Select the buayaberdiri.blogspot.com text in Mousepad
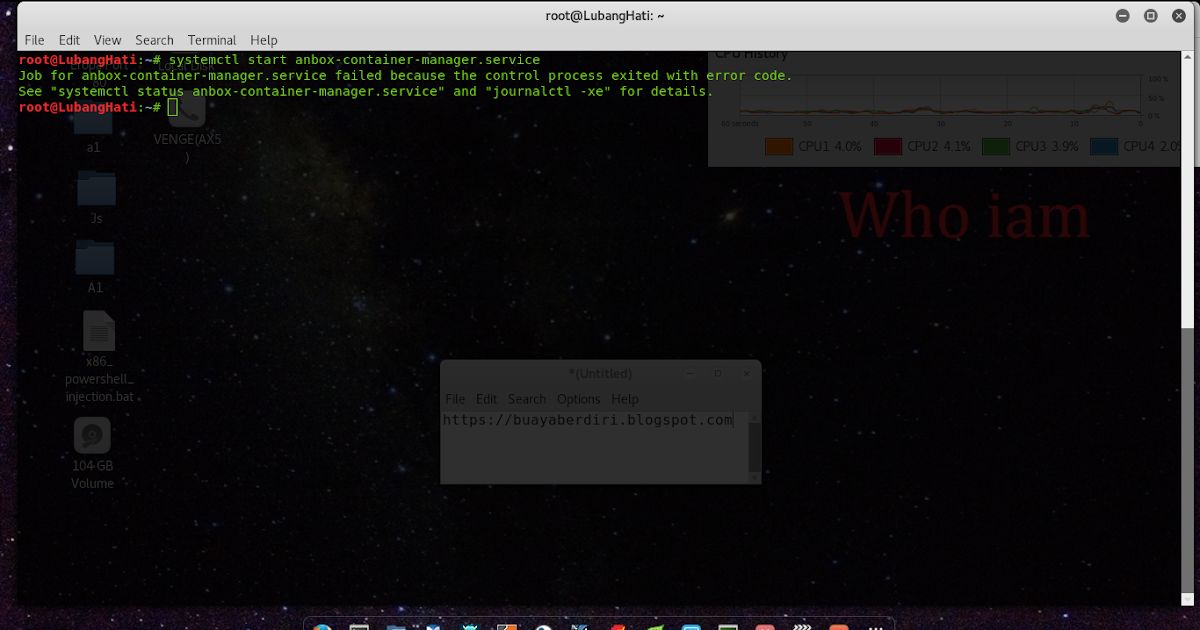This screenshot has width=1200, height=630. pos(588,419)
